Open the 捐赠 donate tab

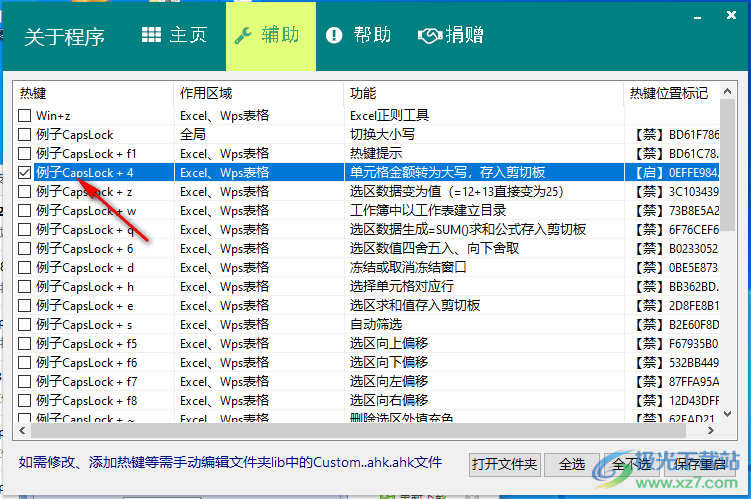click(451, 35)
